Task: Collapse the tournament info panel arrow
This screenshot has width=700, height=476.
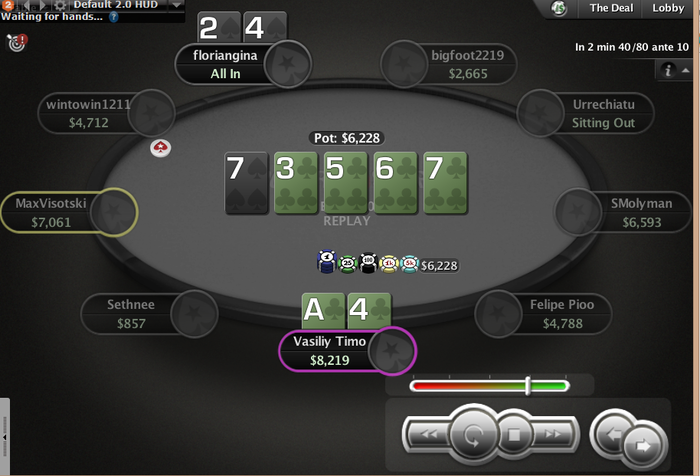Action: click(x=685, y=70)
